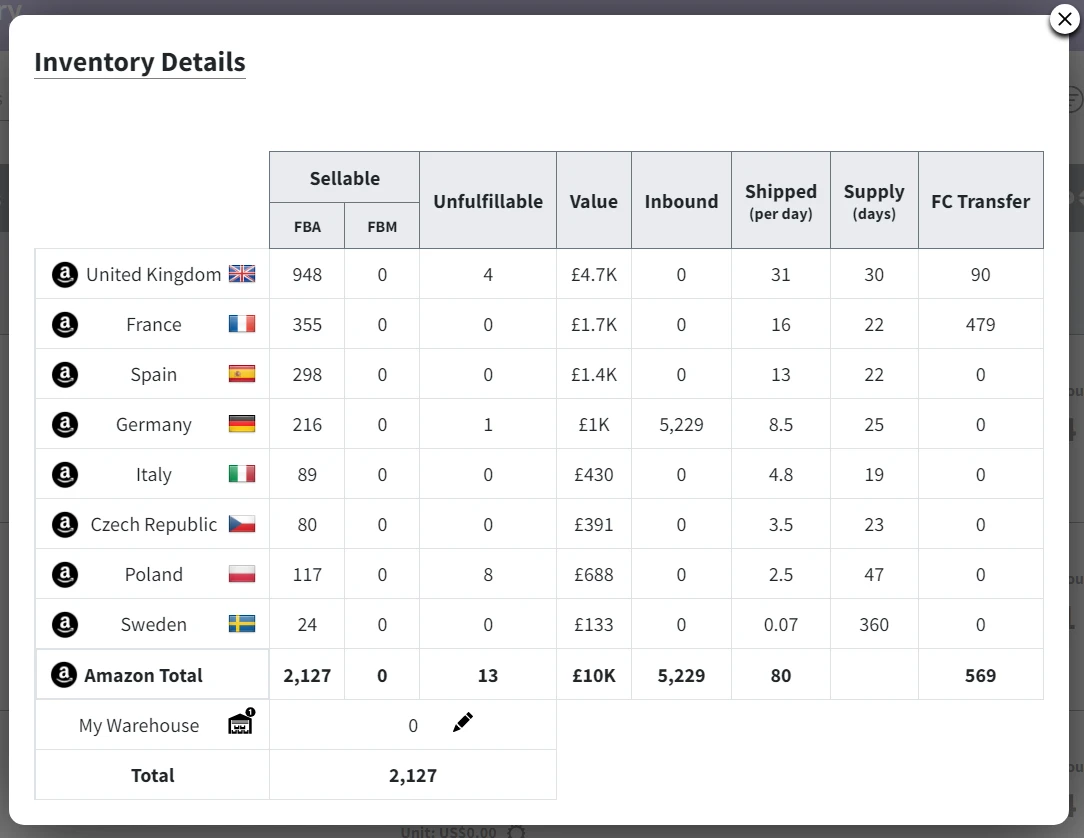Click the Amazon logo in the Czech Republic row
The image size is (1084, 838).
click(65, 525)
